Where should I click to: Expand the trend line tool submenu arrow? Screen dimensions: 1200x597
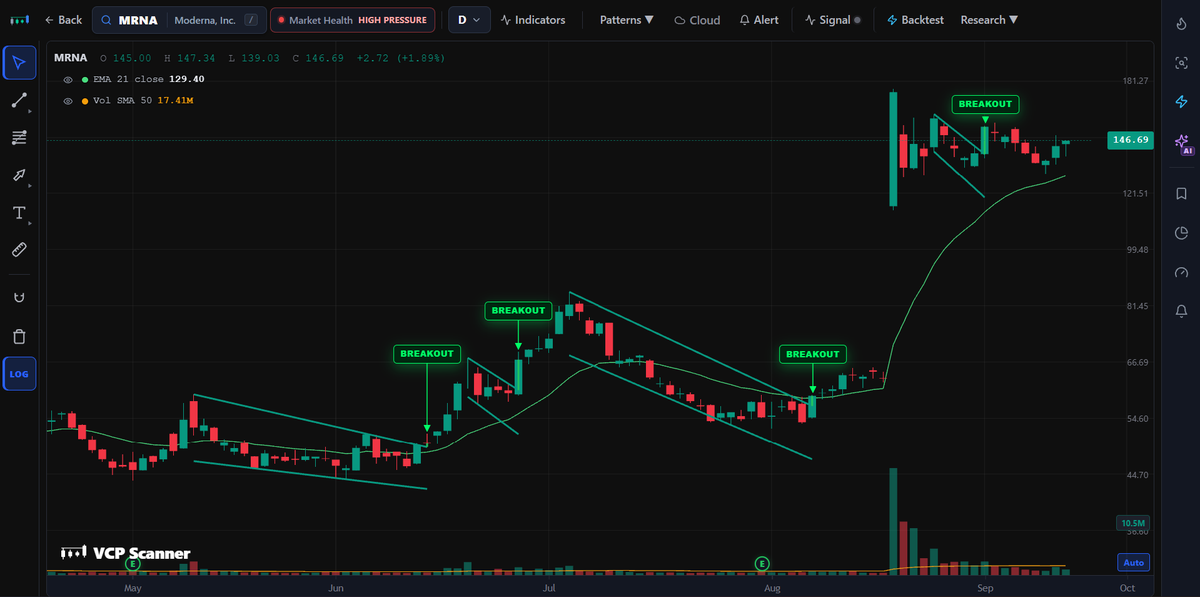(x=32, y=112)
